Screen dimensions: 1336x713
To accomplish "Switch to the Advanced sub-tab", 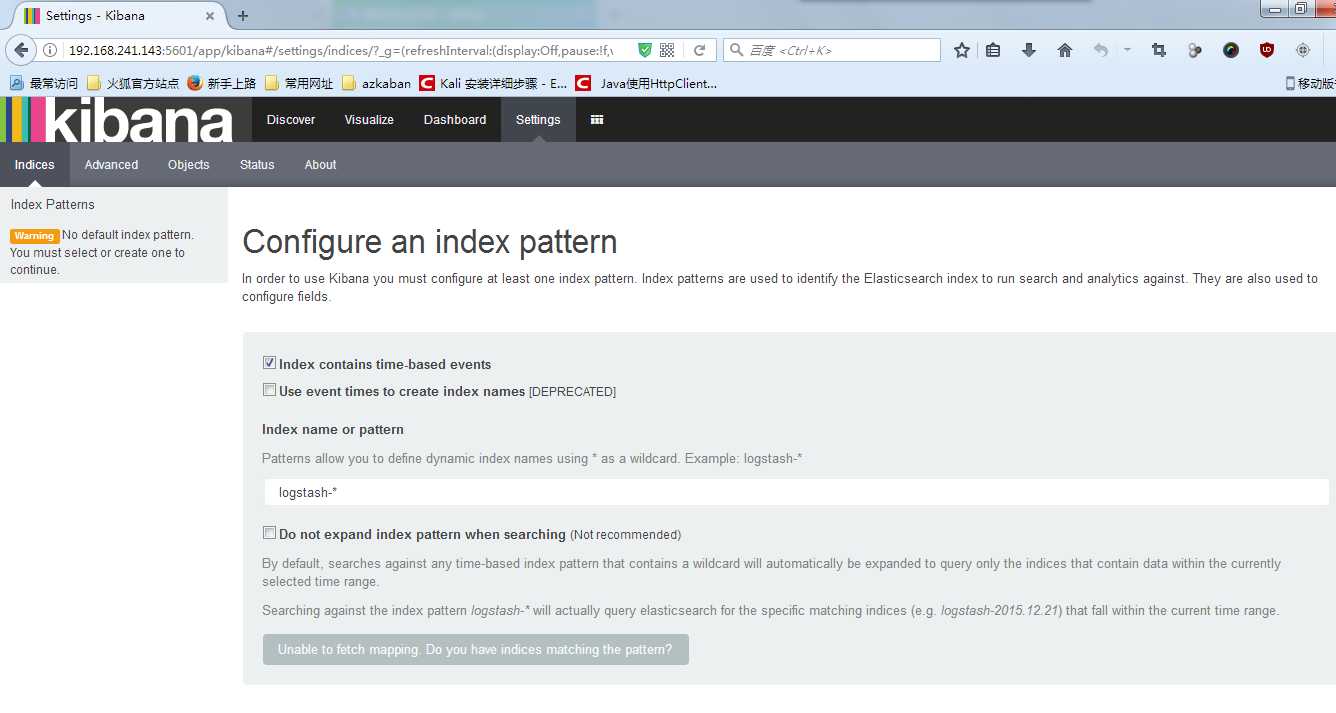I will (x=111, y=164).
